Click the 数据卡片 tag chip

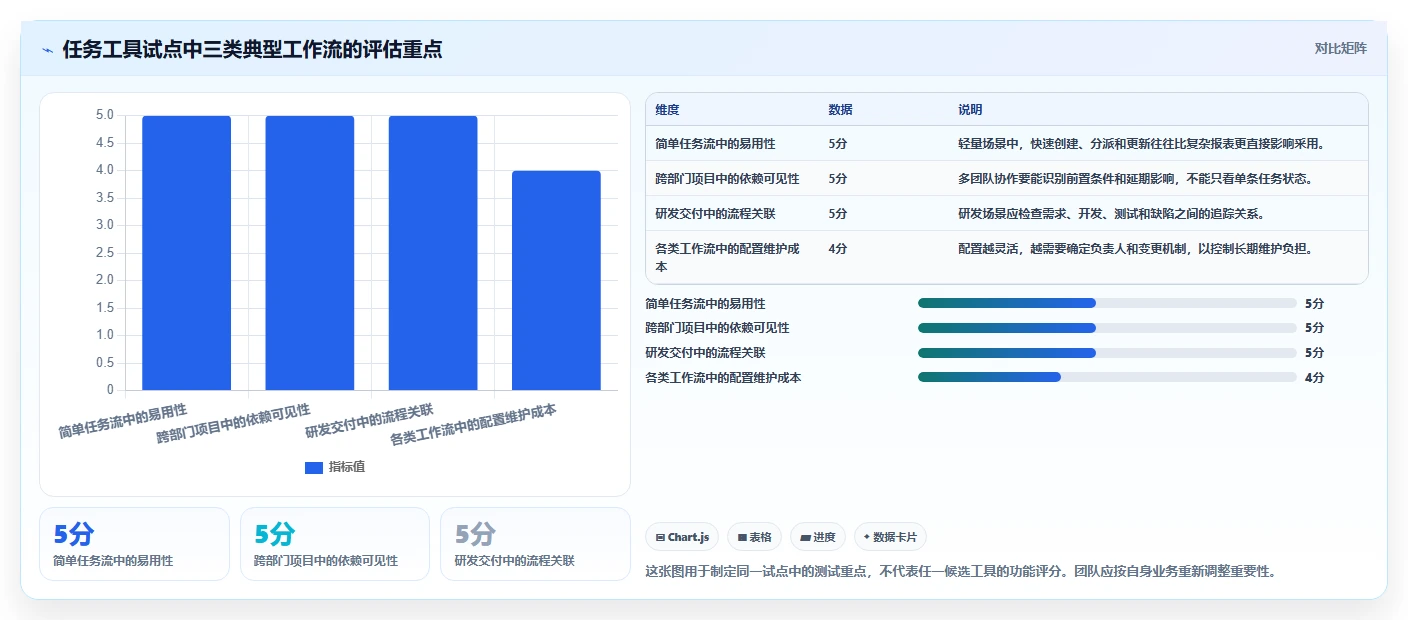[889, 537]
